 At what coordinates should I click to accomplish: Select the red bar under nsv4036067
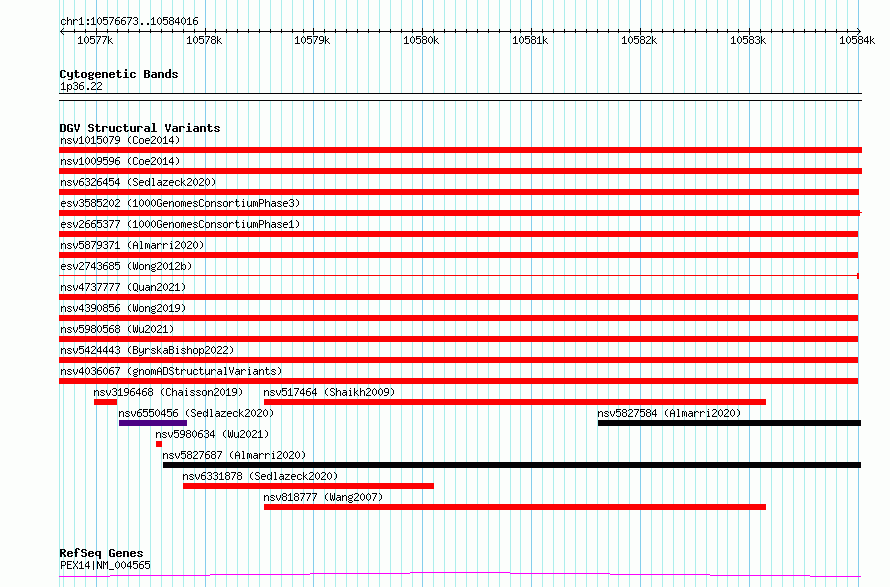(x=459, y=381)
